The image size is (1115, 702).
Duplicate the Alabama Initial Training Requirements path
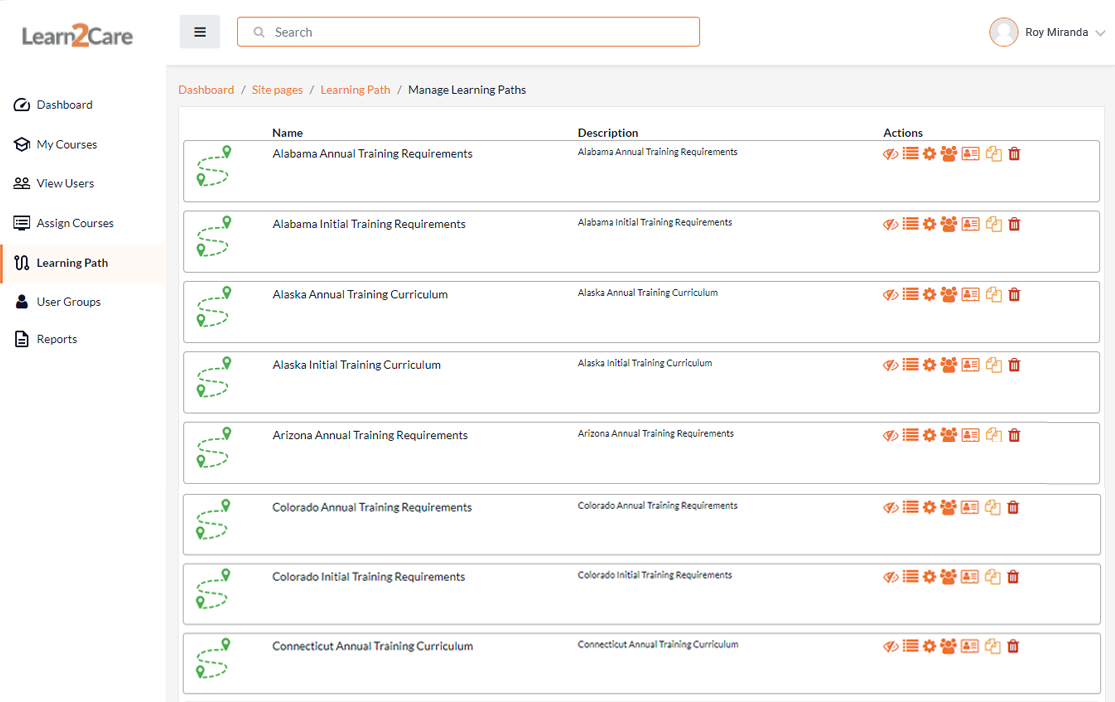click(993, 224)
